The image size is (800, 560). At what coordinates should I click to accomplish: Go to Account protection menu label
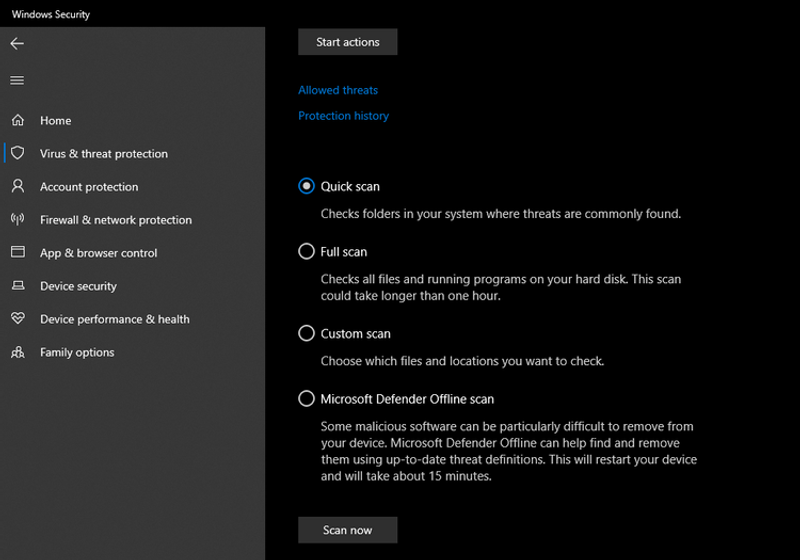(89, 187)
